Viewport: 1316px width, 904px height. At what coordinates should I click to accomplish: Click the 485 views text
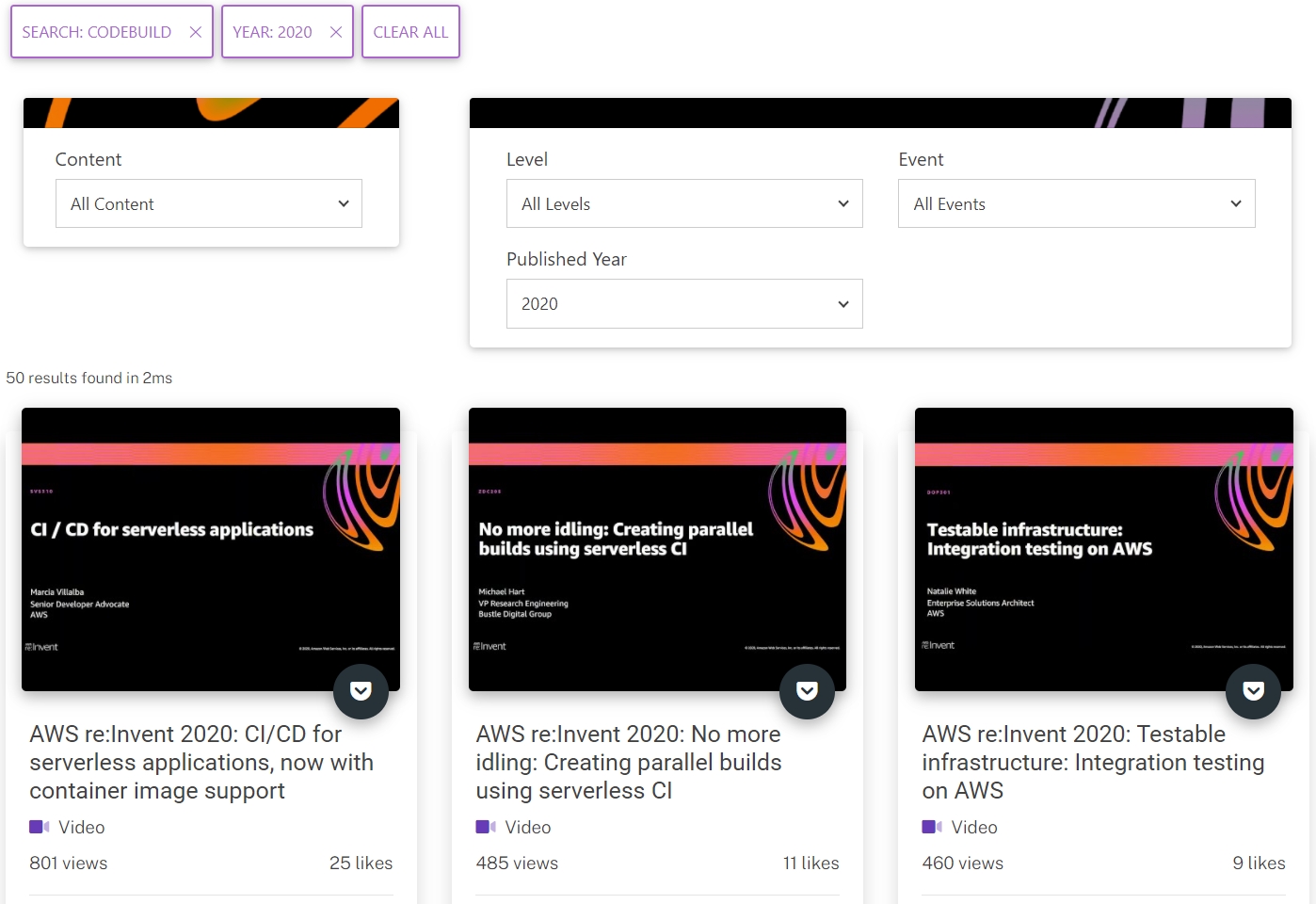(x=517, y=863)
